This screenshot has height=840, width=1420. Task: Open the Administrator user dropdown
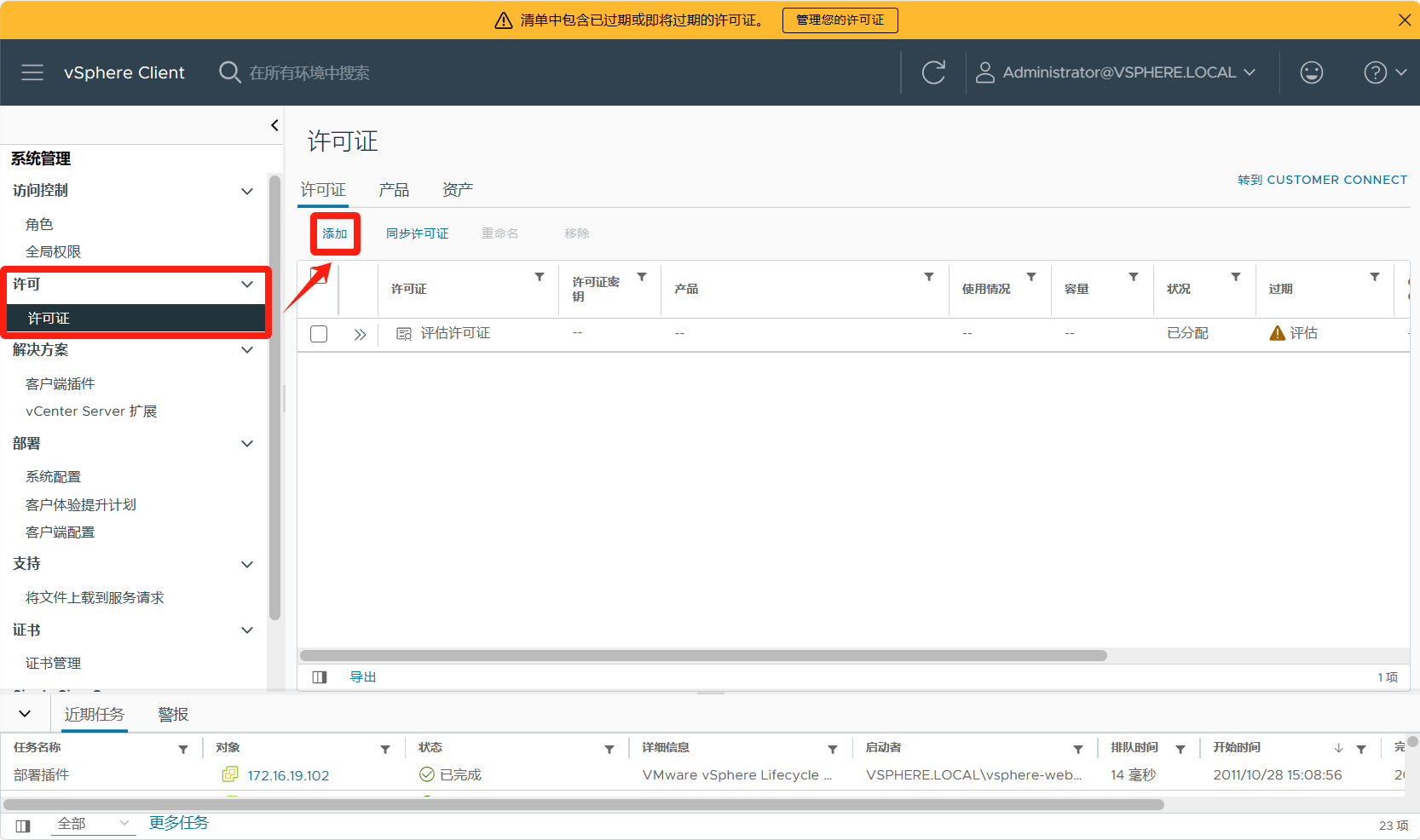(1117, 72)
